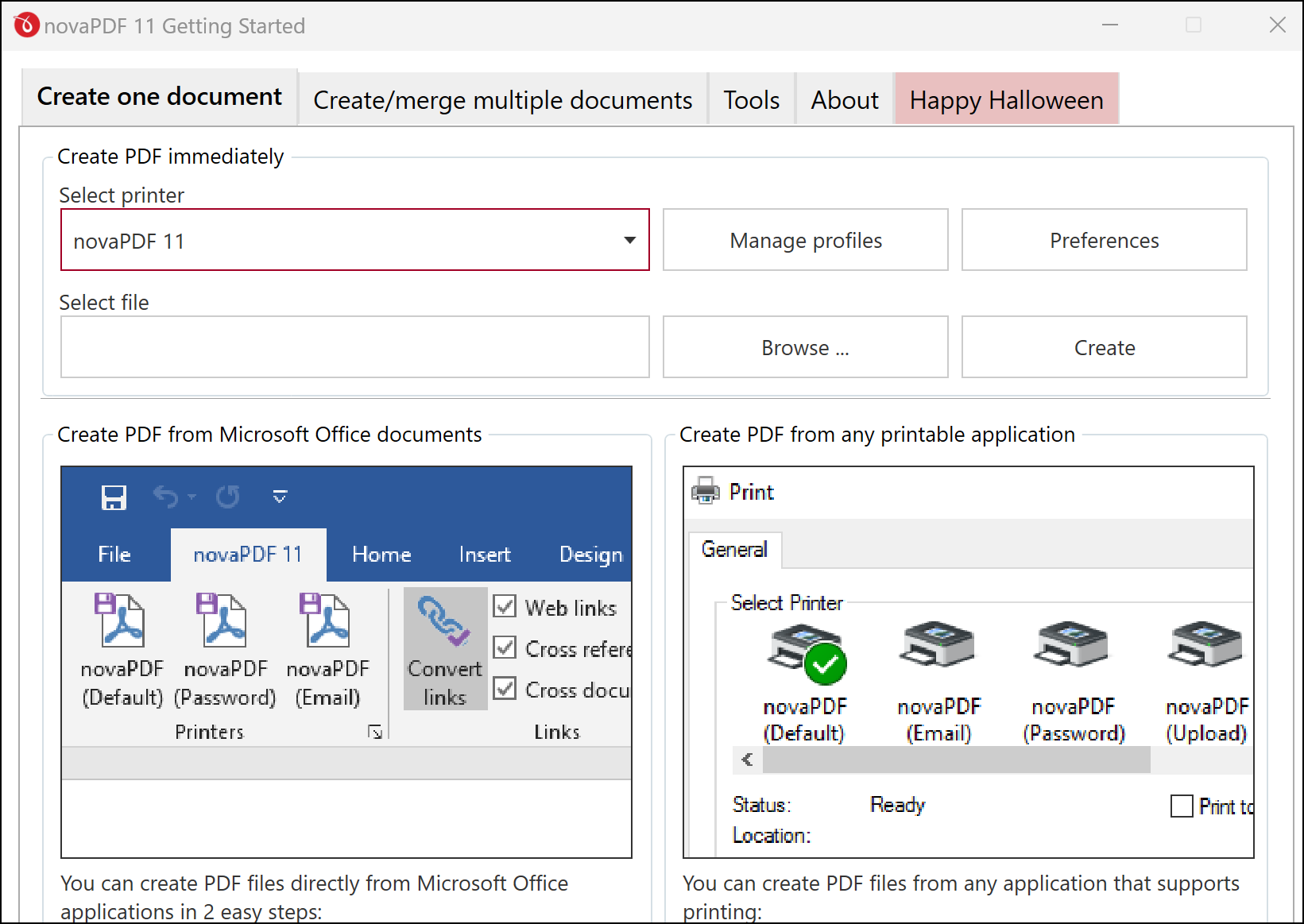Click the novaPDF logo in the title bar
This screenshot has height=924, width=1304.
pyautogui.click(x=26, y=25)
